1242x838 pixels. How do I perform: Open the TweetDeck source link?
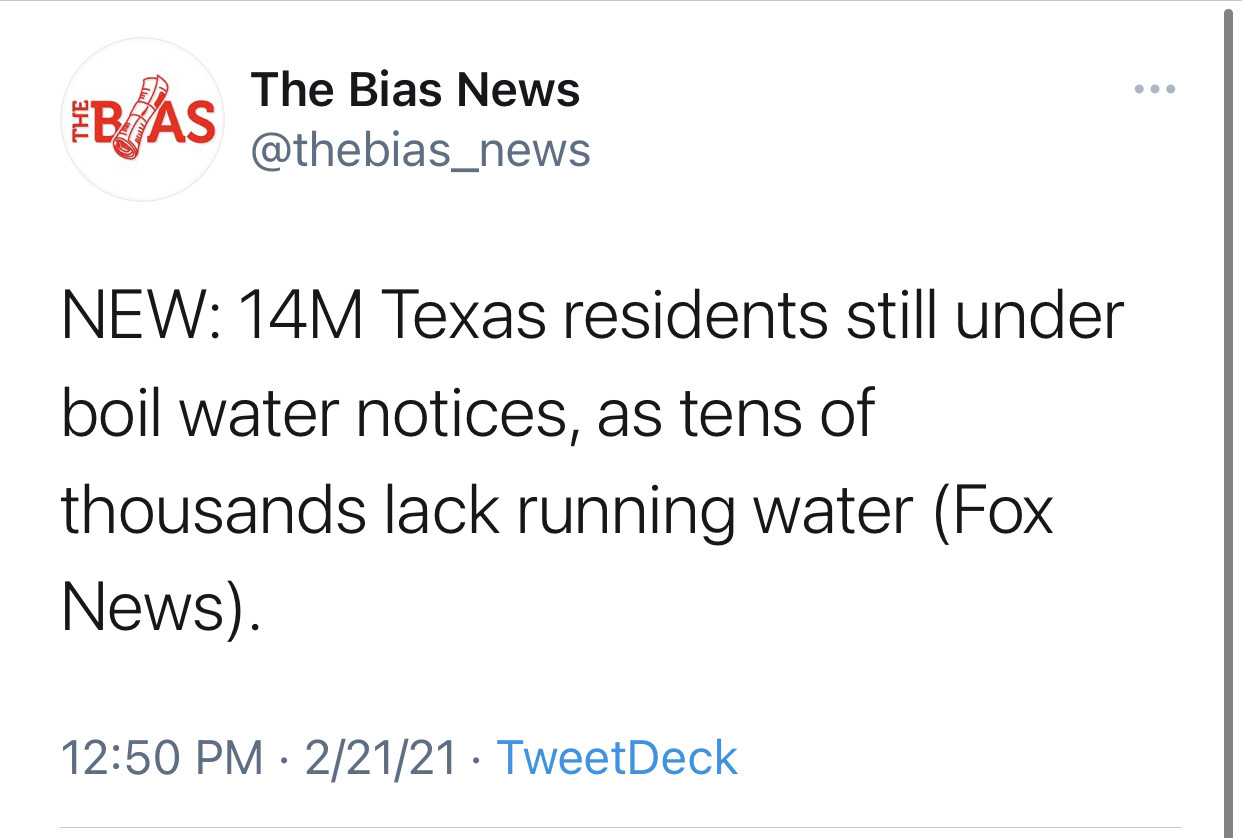(x=616, y=757)
